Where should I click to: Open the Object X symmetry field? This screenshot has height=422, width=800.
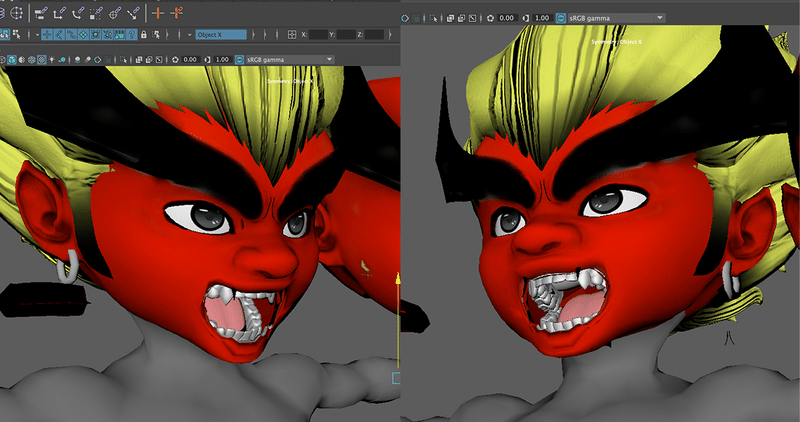[221, 35]
